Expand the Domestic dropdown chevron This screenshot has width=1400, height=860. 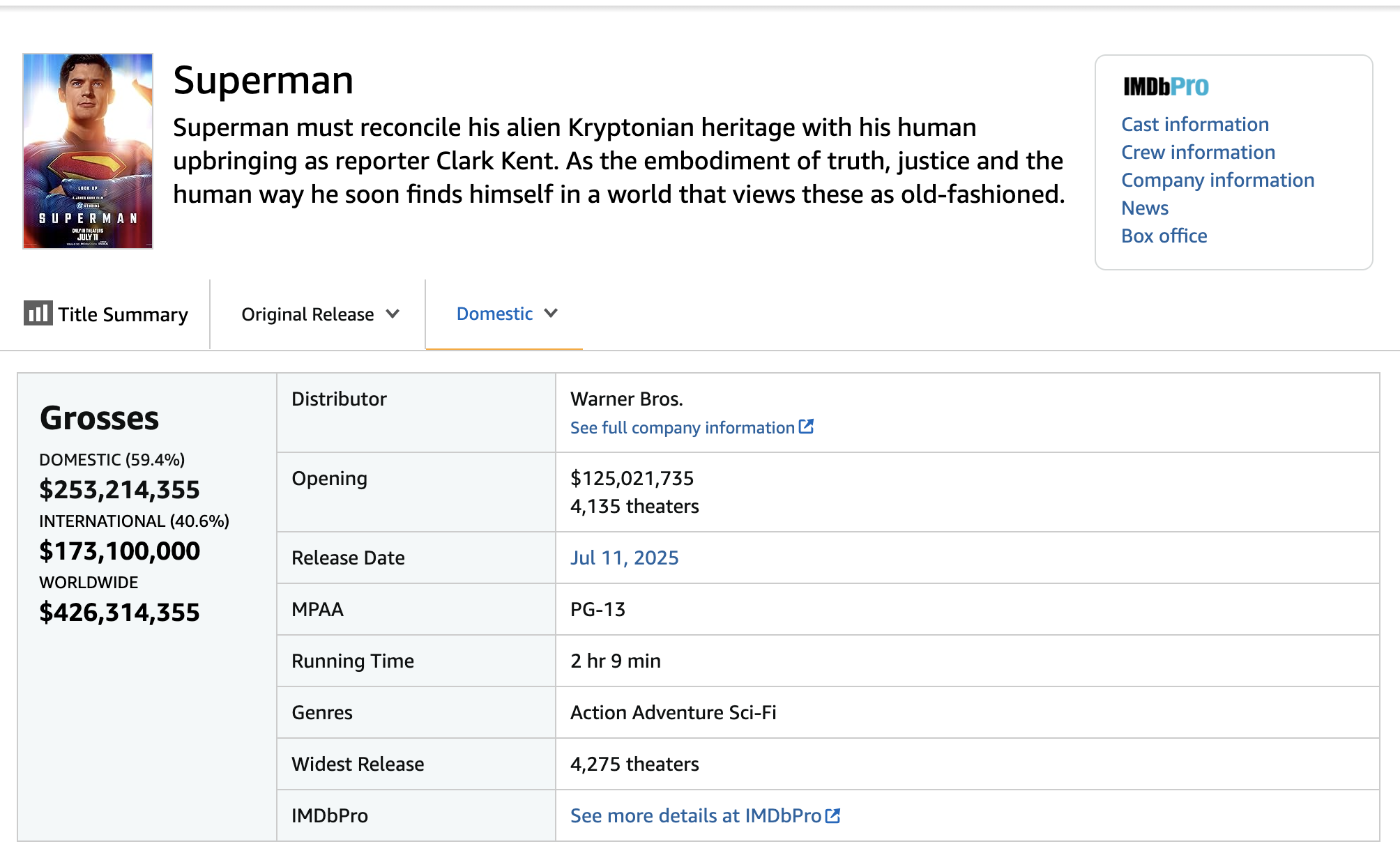coord(551,314)
